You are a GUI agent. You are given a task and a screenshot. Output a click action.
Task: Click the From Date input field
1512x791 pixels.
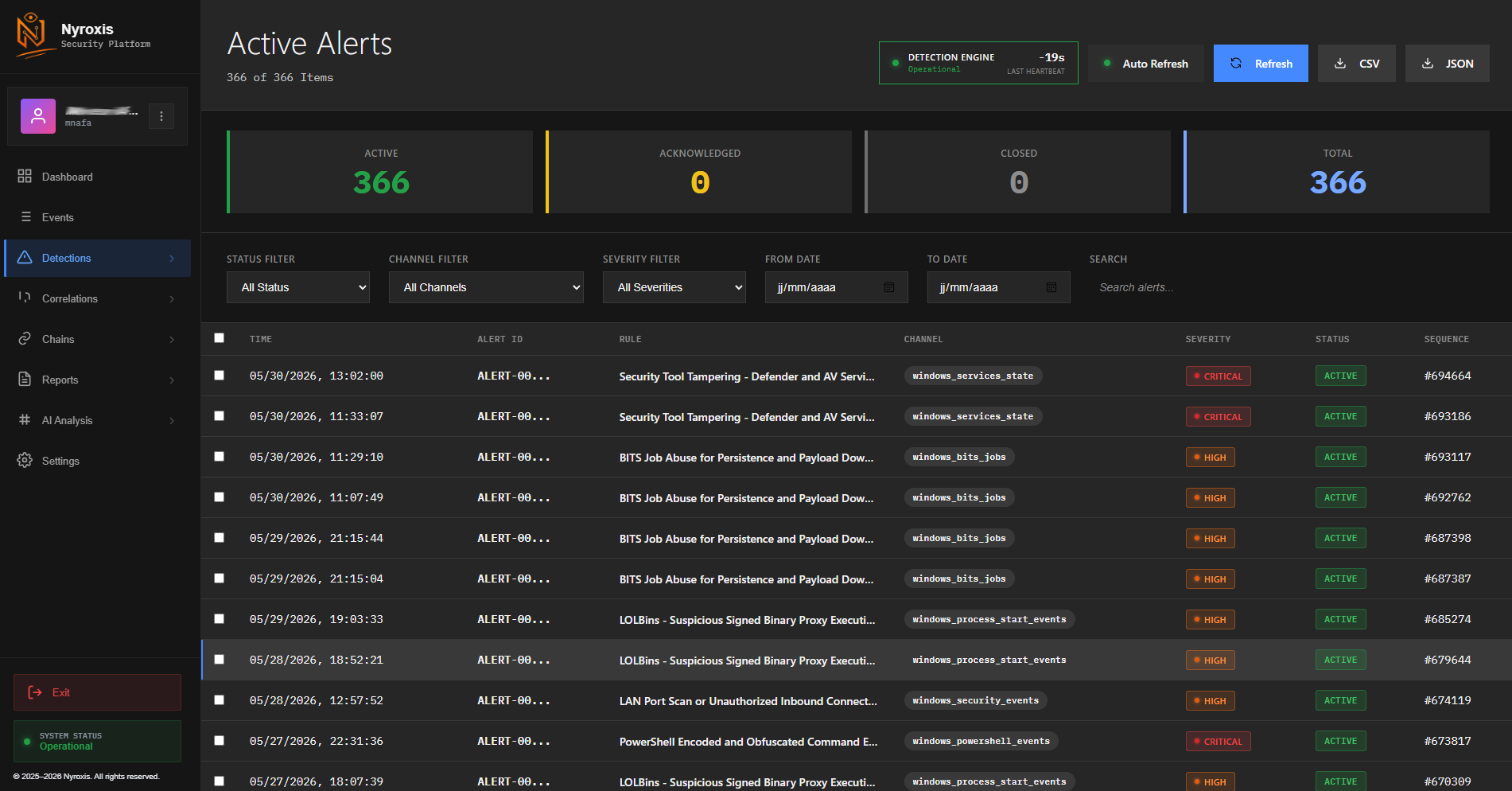(837, 287)
